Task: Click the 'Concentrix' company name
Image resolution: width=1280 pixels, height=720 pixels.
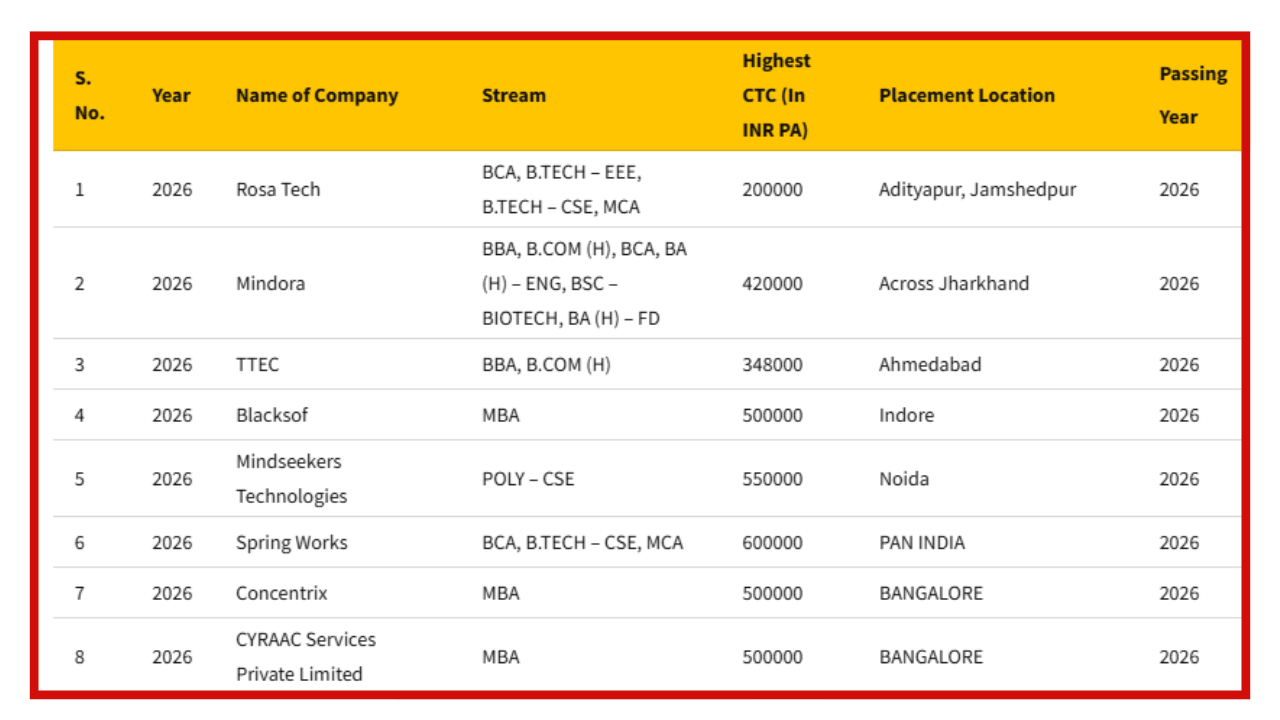Action: tap(281, 593)
